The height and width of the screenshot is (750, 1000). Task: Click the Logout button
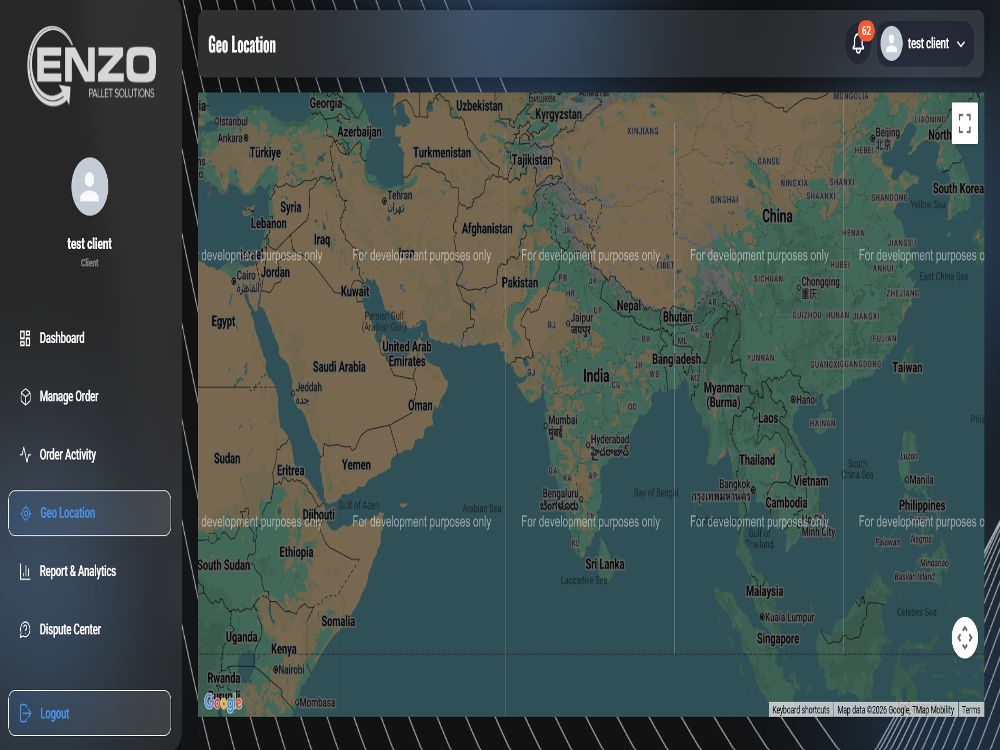click(x=89, y=713)
